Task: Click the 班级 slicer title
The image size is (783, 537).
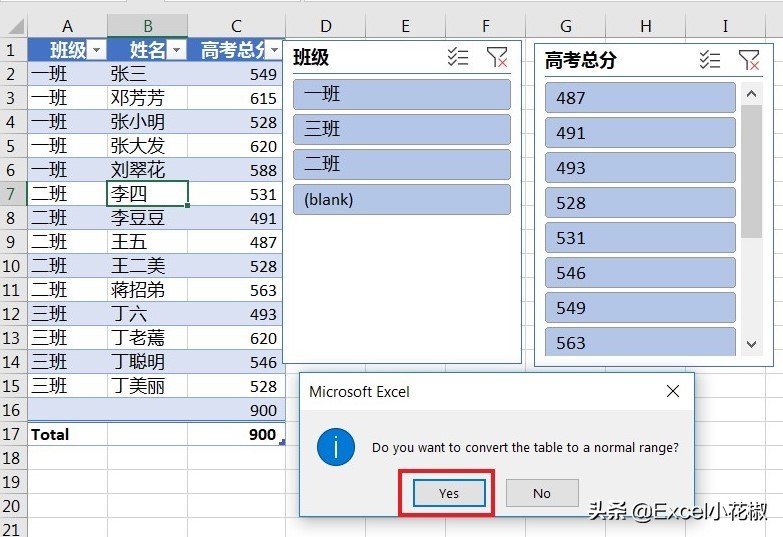Action: pos(311,57)
